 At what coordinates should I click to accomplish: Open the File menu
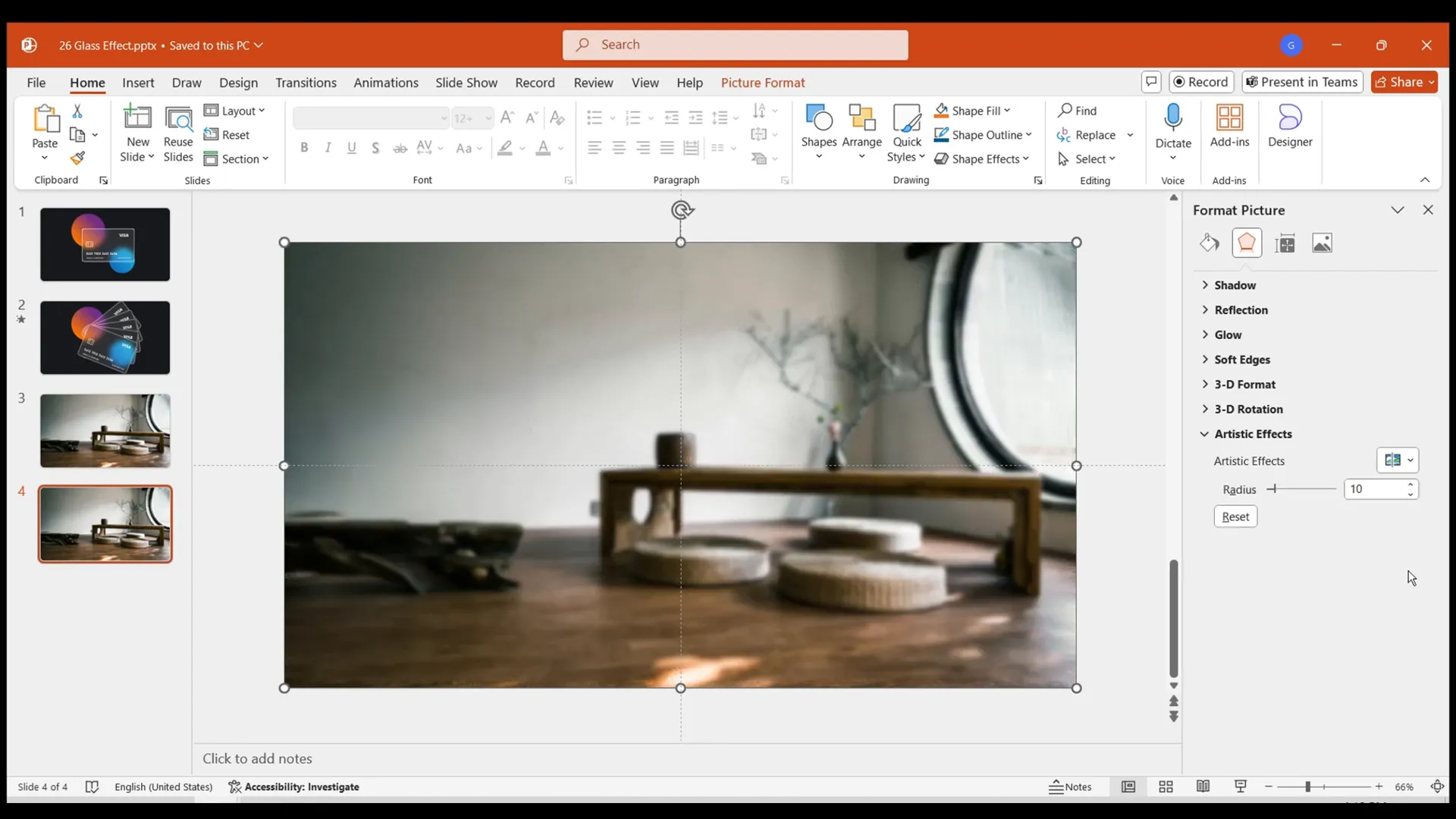point(36,83)
